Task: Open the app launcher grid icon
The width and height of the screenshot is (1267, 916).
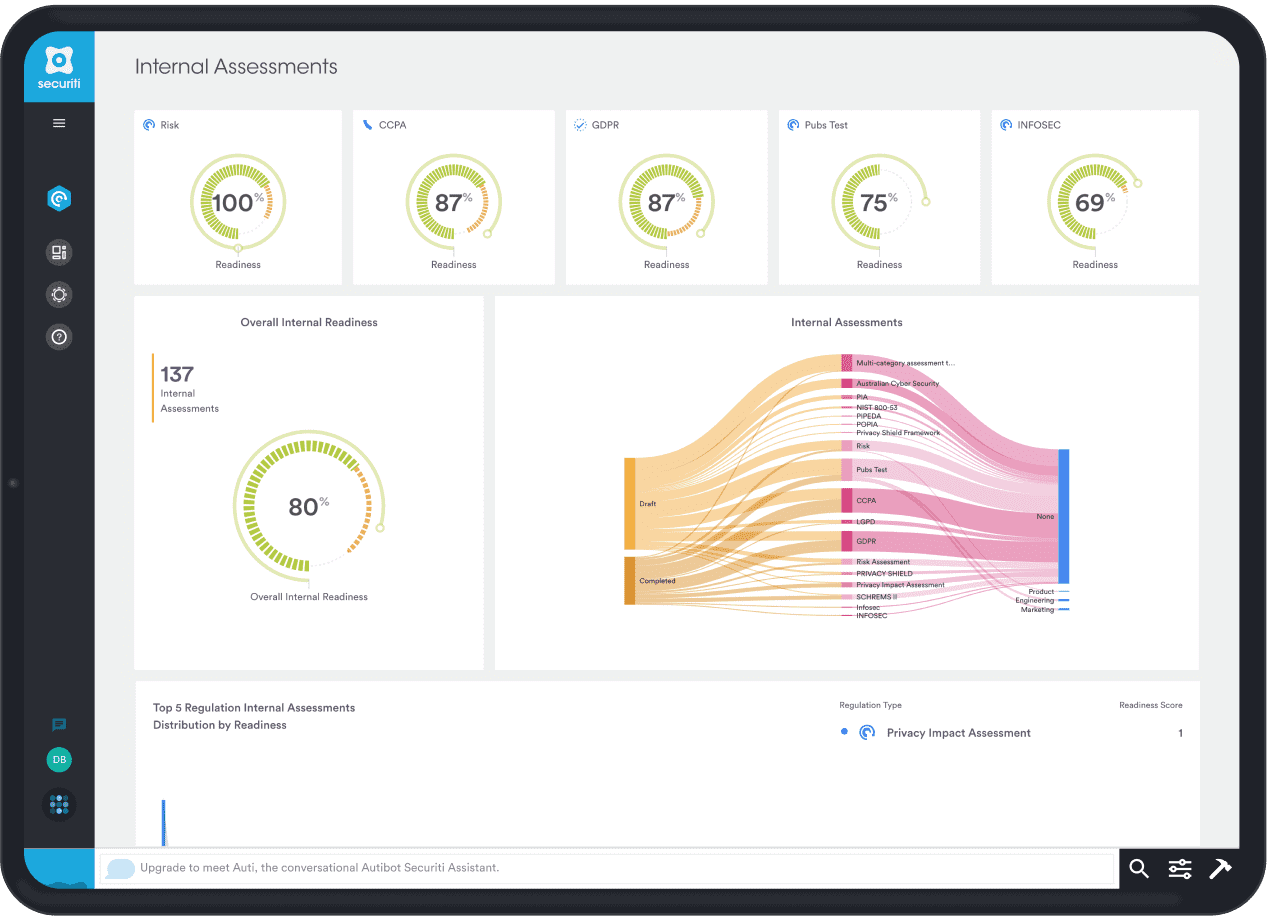Action: [59, 804]
